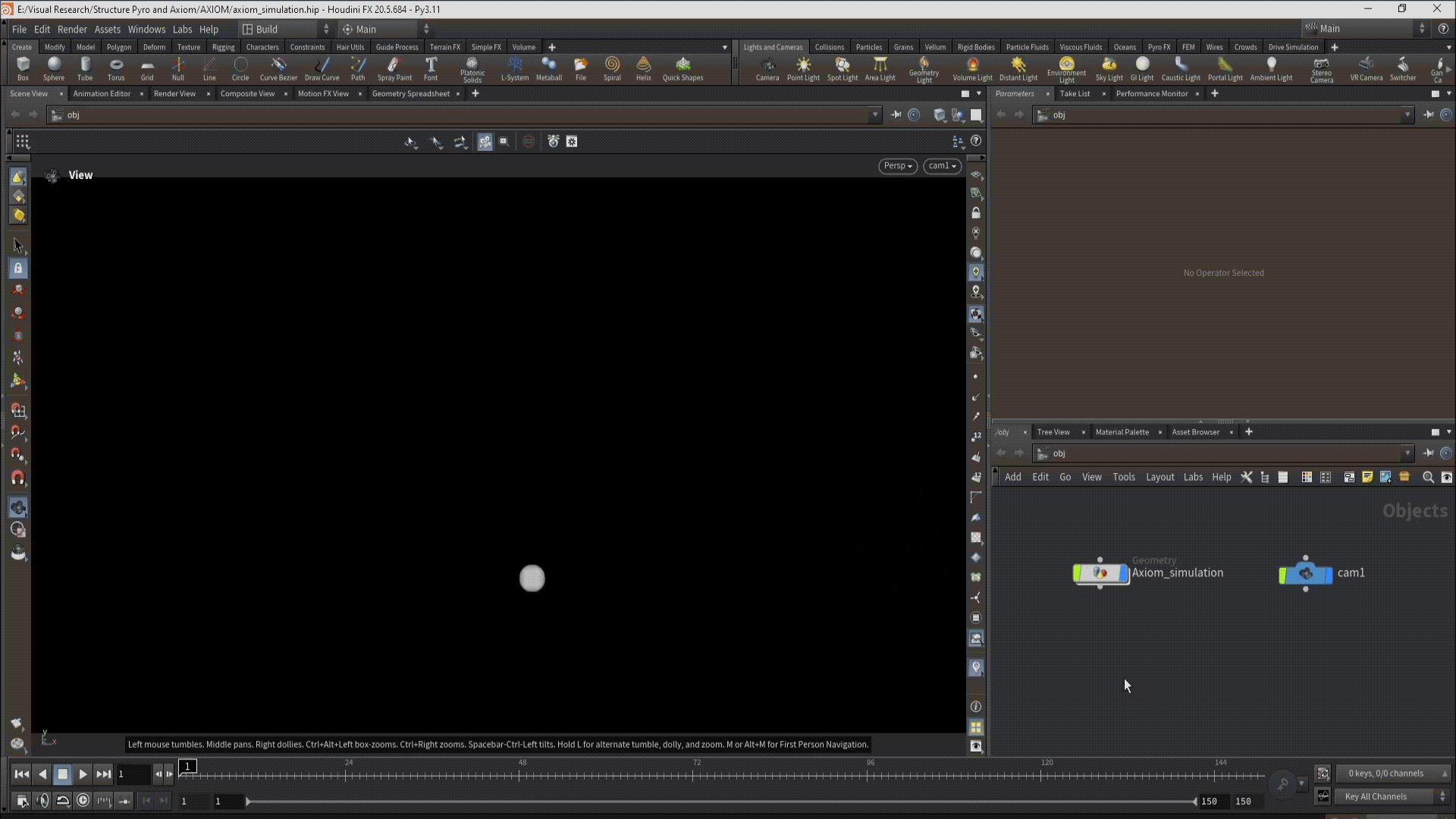Toggle display flag on Axiom_simulation node
This screenshot has width=1456, height=819.
(x=1125, y=574)
